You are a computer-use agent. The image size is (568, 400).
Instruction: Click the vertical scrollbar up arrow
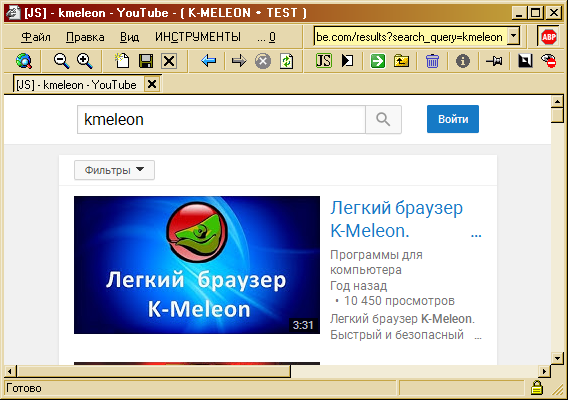point(557,101)
